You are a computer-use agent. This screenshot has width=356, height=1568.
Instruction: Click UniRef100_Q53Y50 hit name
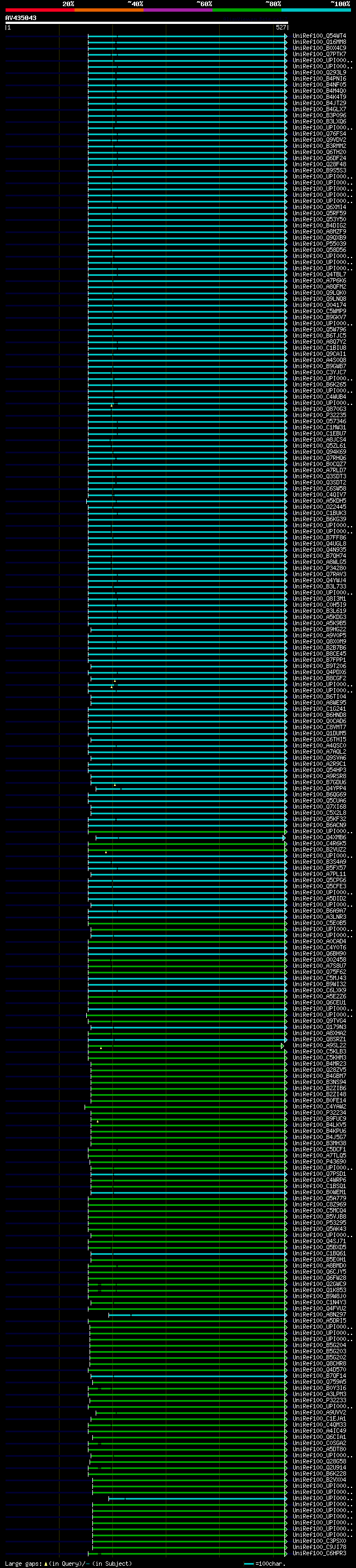[x=319, y=219]
